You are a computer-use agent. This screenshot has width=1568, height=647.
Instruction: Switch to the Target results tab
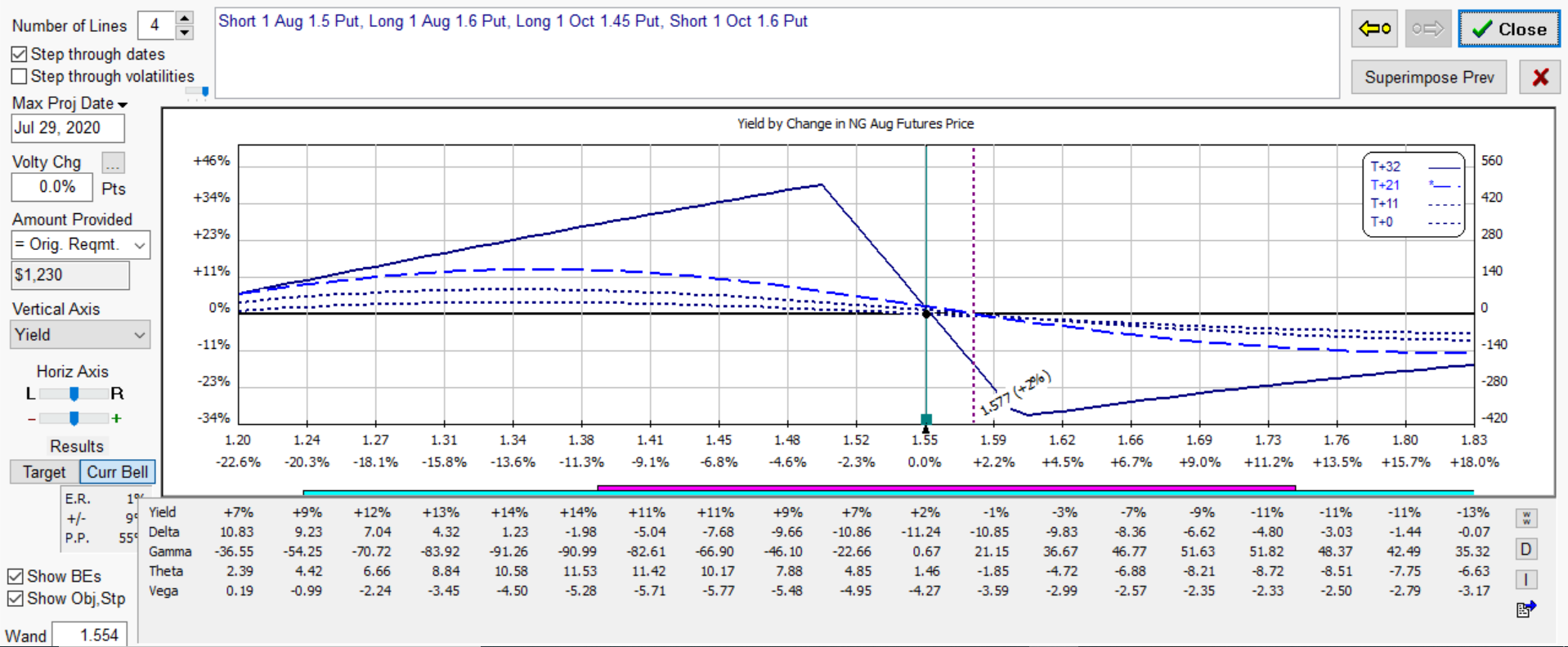pyautogui.click(x=44, y=472)
